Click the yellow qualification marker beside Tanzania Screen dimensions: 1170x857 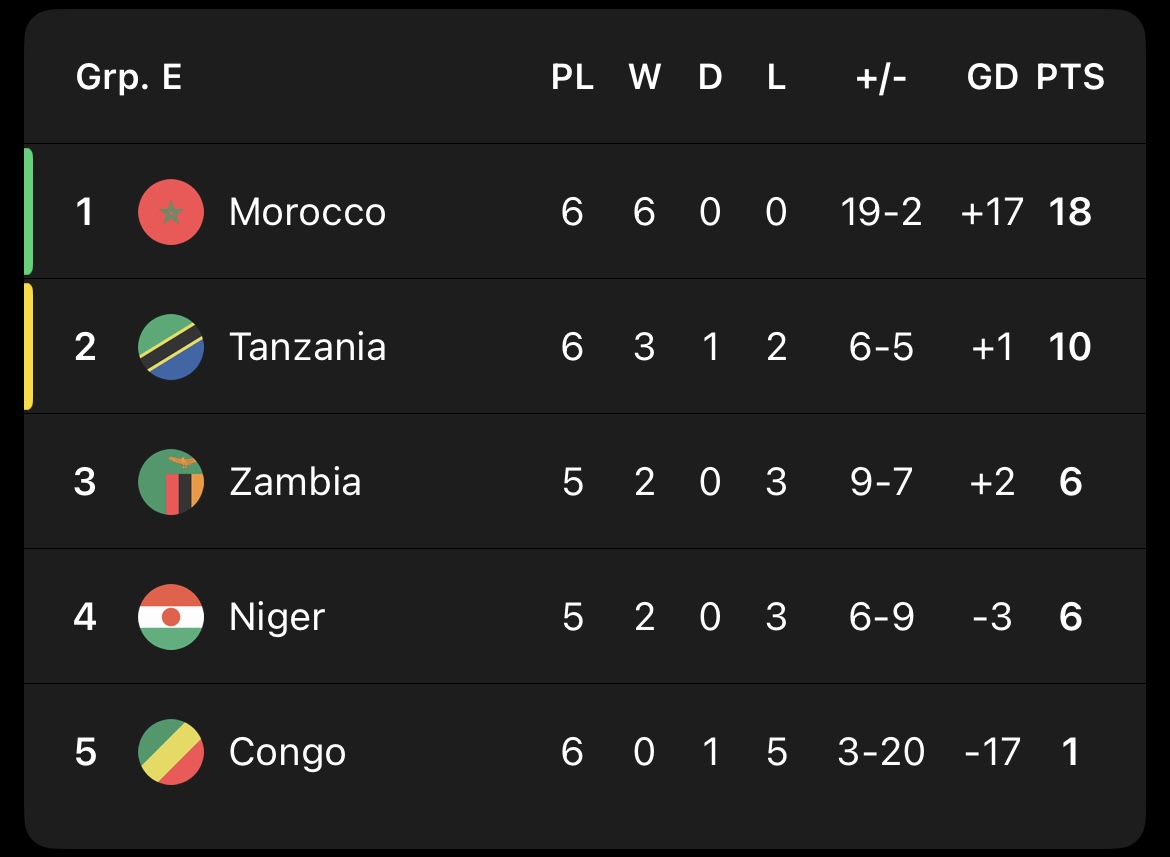29,346
